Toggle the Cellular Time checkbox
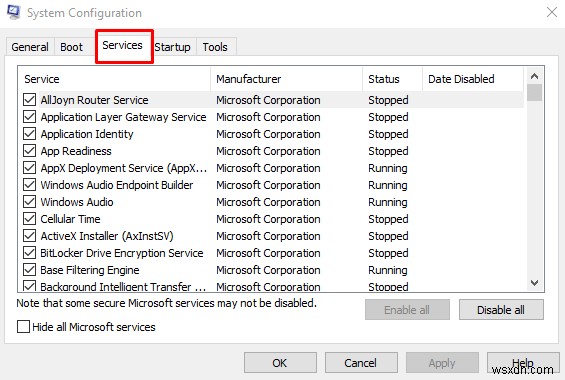The height and width of the screenshot is (380, 565). [29, 219]
